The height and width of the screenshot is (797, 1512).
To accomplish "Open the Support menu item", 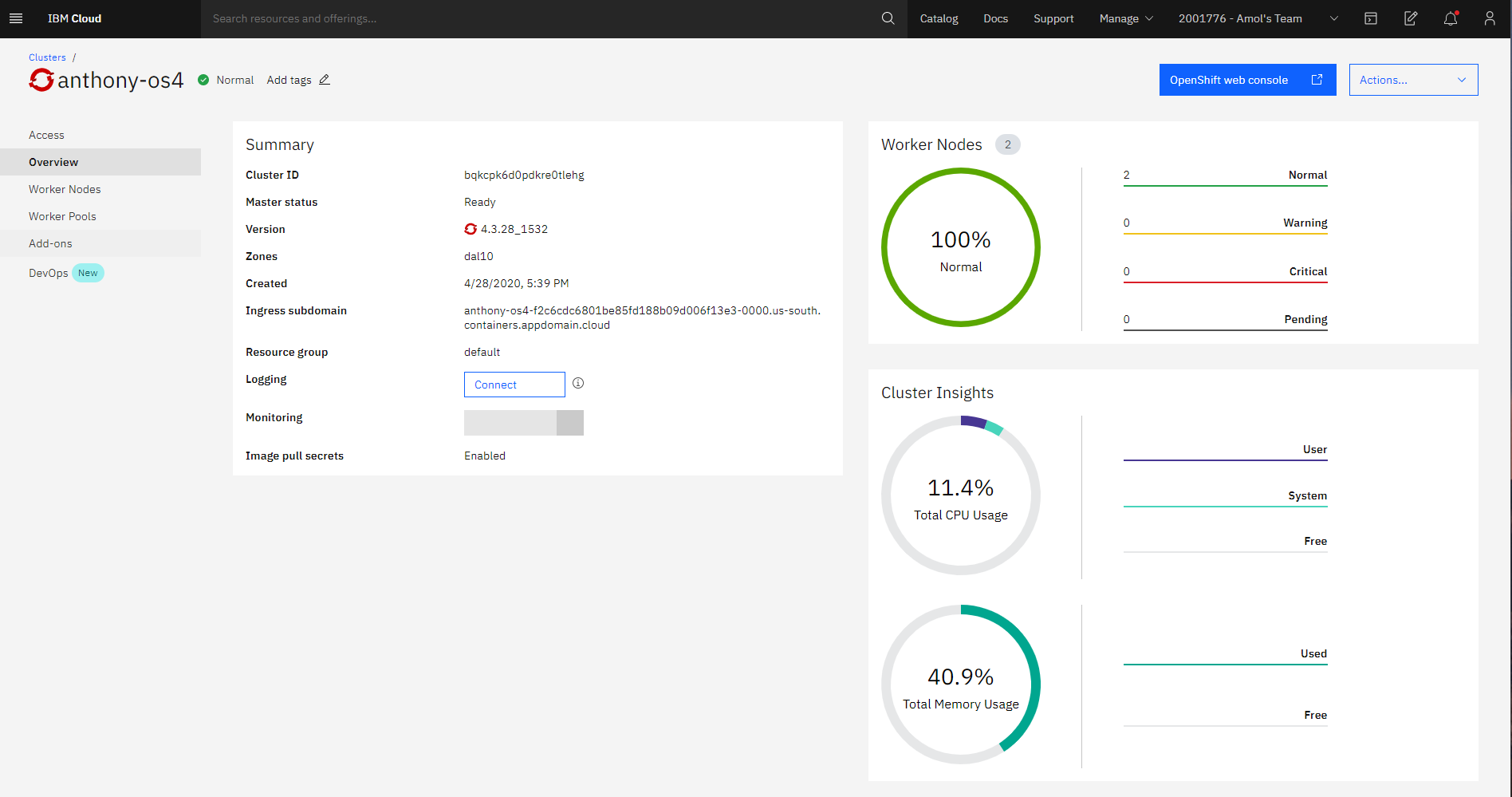I will [x=1053, y=18].
